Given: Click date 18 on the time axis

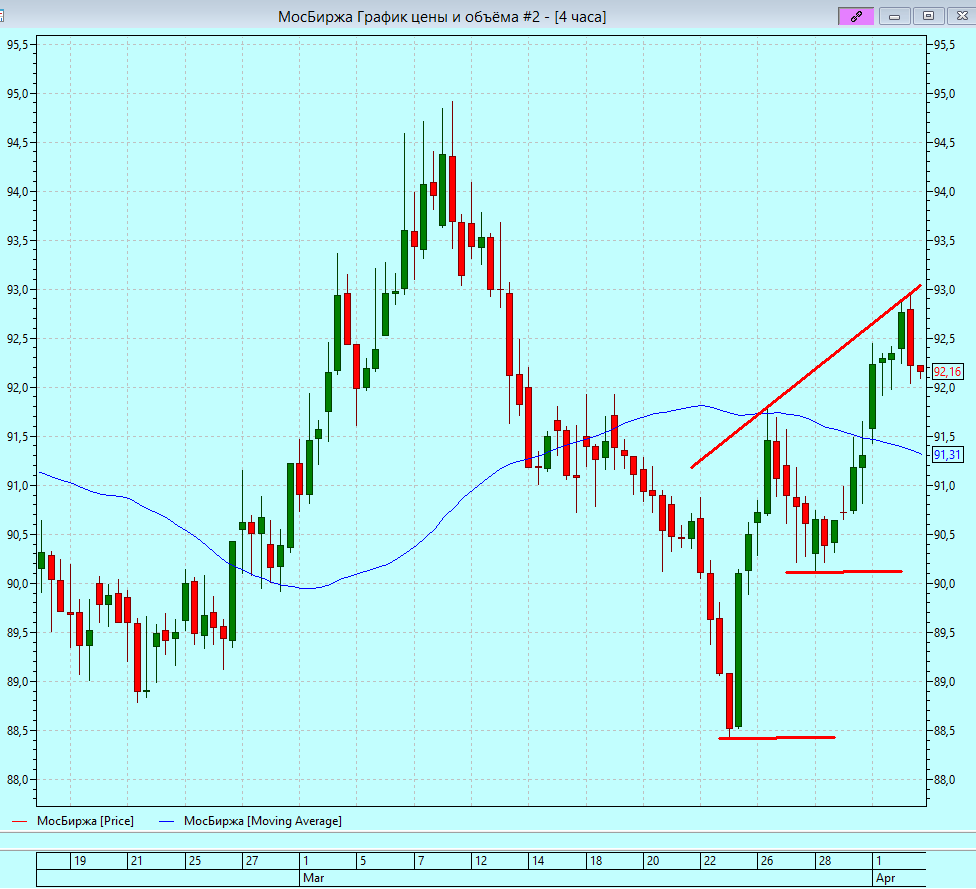Looking at the screenshot, I should point(596,861).
